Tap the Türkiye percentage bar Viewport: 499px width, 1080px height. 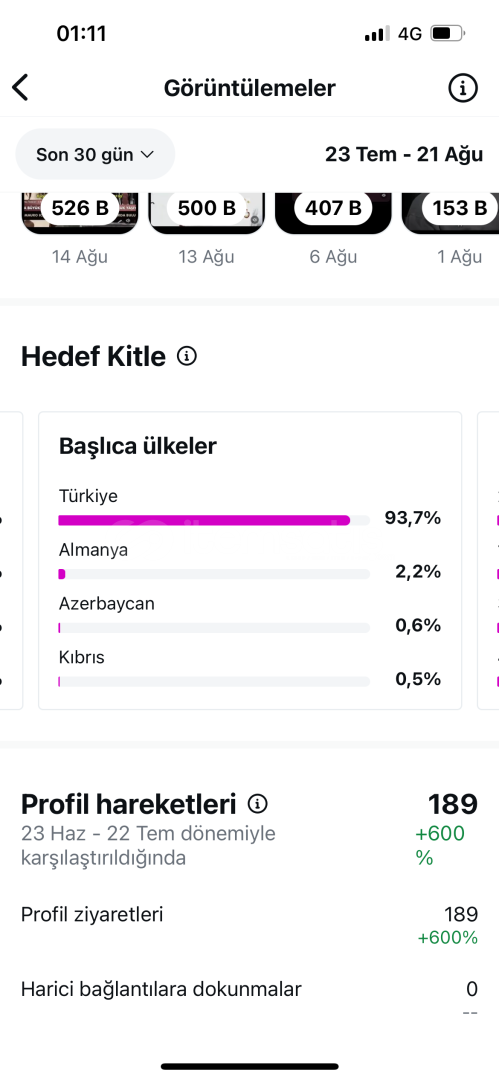point(214,520)
